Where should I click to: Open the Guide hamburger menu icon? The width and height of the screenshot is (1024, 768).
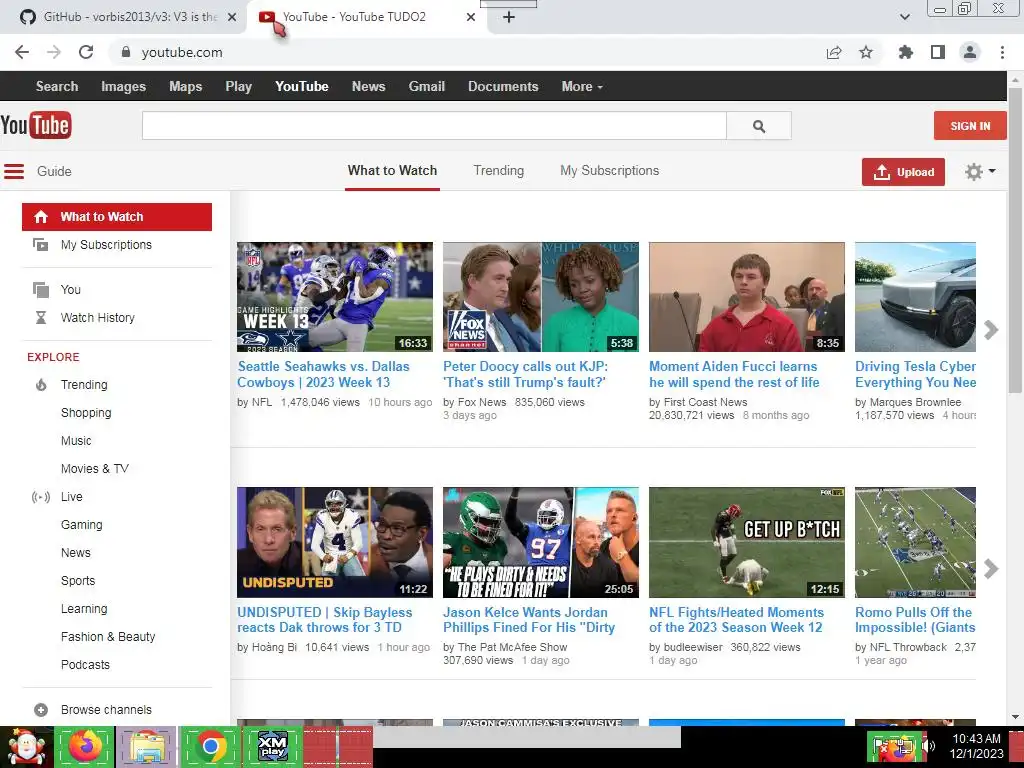[14, 171]
